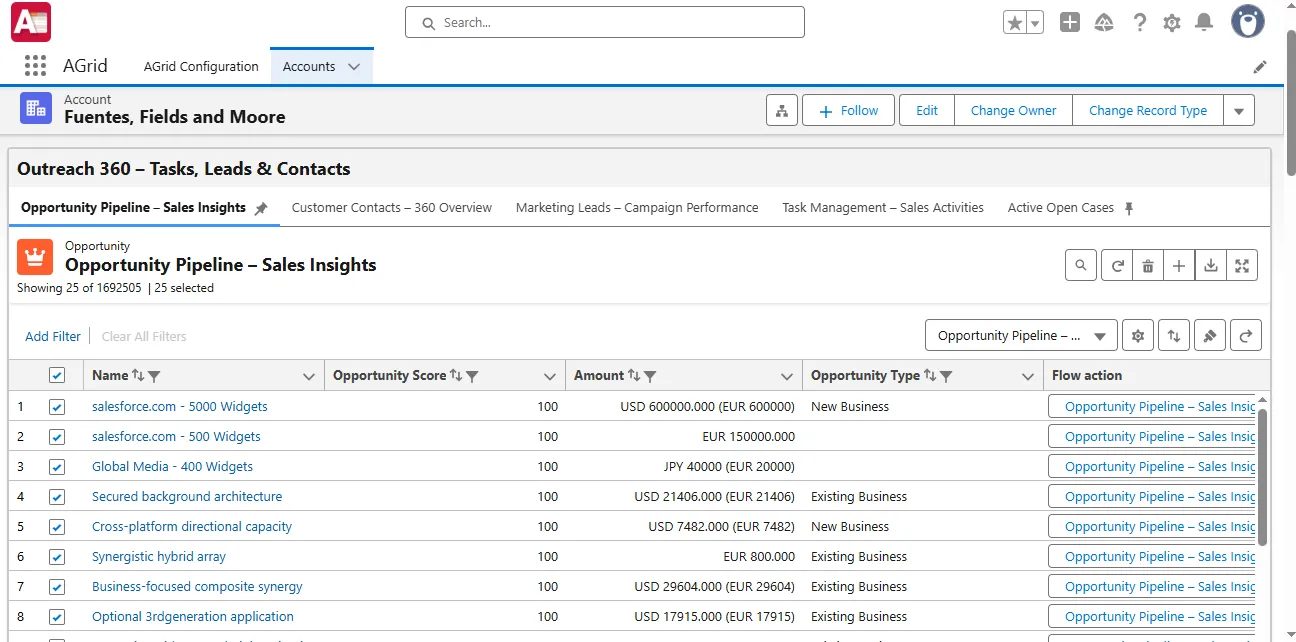Uncheck Secured background architecture row checkbox

[x=57, y=497]
